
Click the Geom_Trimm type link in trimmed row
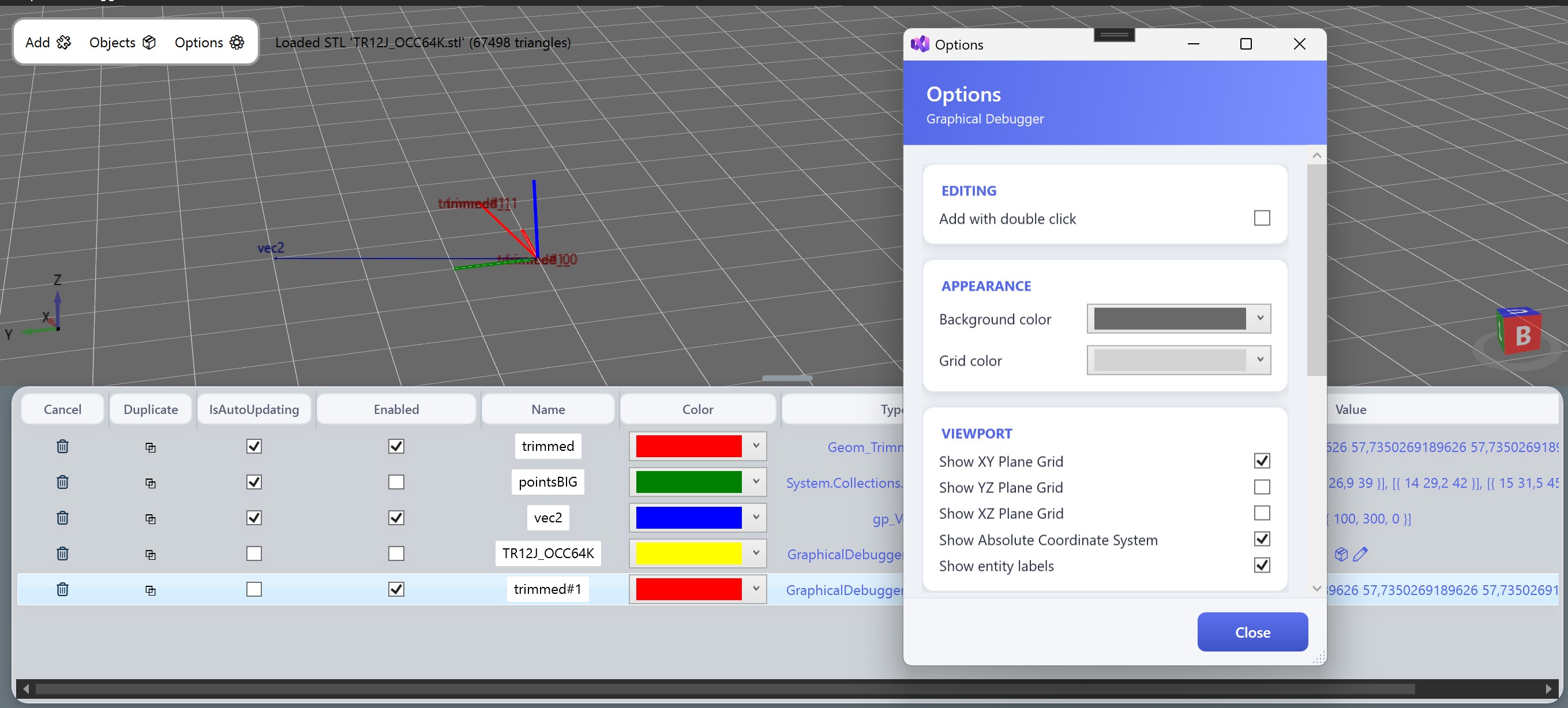coord(865,447)
